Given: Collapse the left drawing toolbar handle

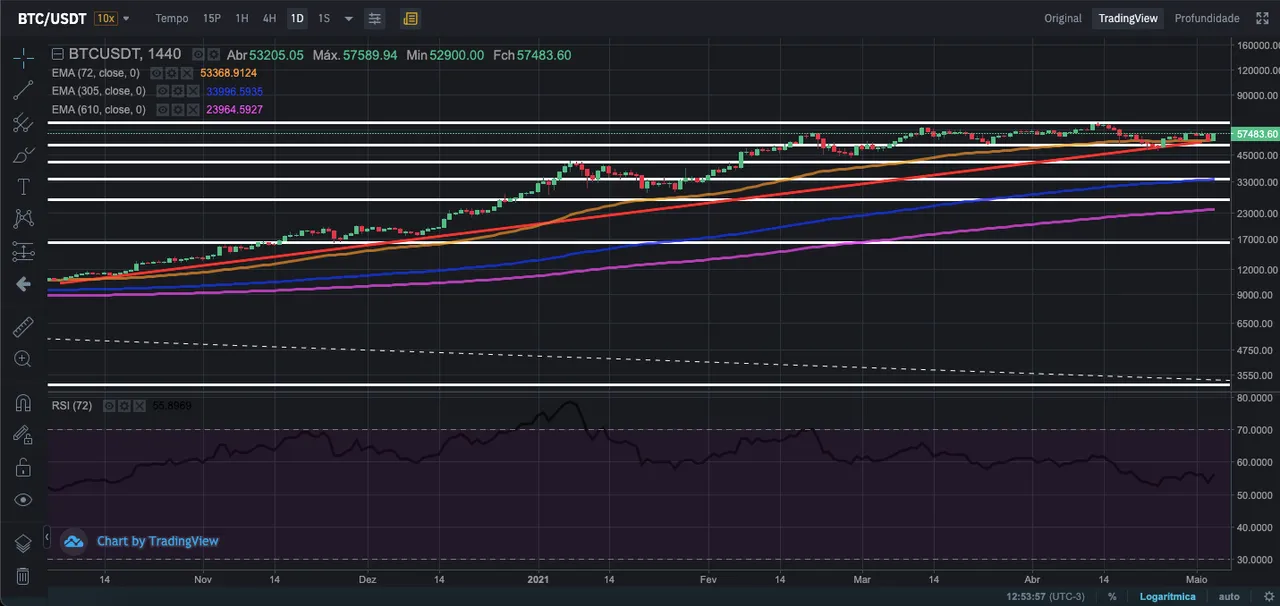Looking at the screenshot, I should [48, 537].
